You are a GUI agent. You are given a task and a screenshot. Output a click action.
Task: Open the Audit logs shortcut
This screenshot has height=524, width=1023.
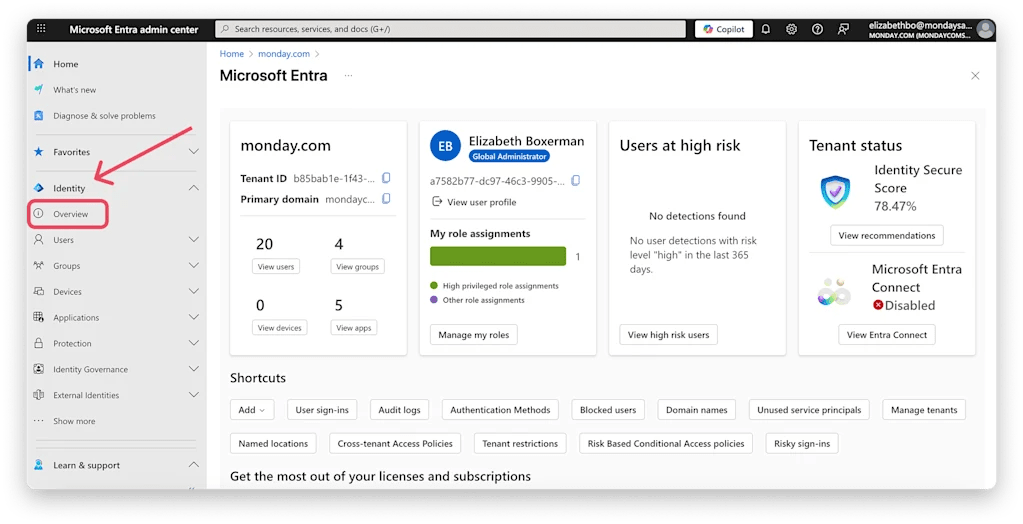[399, 410]
